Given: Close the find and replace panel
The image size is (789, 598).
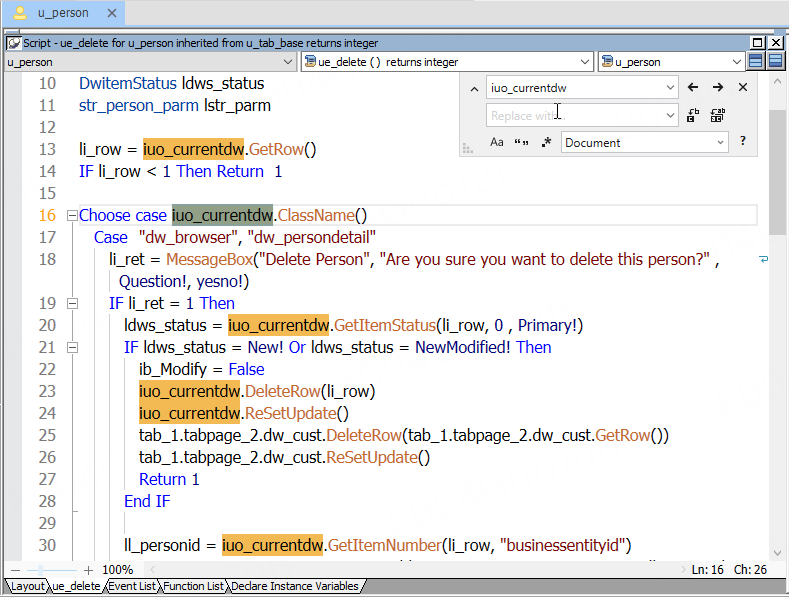Looking at the screenshot, I should pyautogui.click(x=743, y=88).
